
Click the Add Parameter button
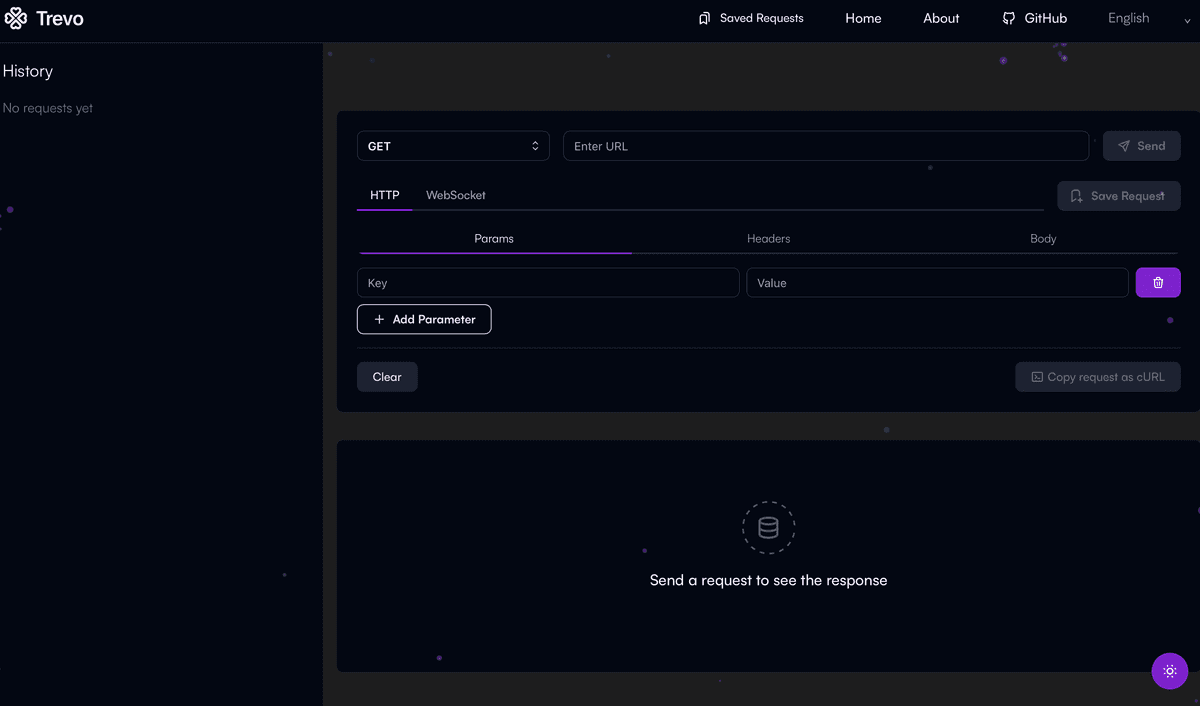(424, 319)
